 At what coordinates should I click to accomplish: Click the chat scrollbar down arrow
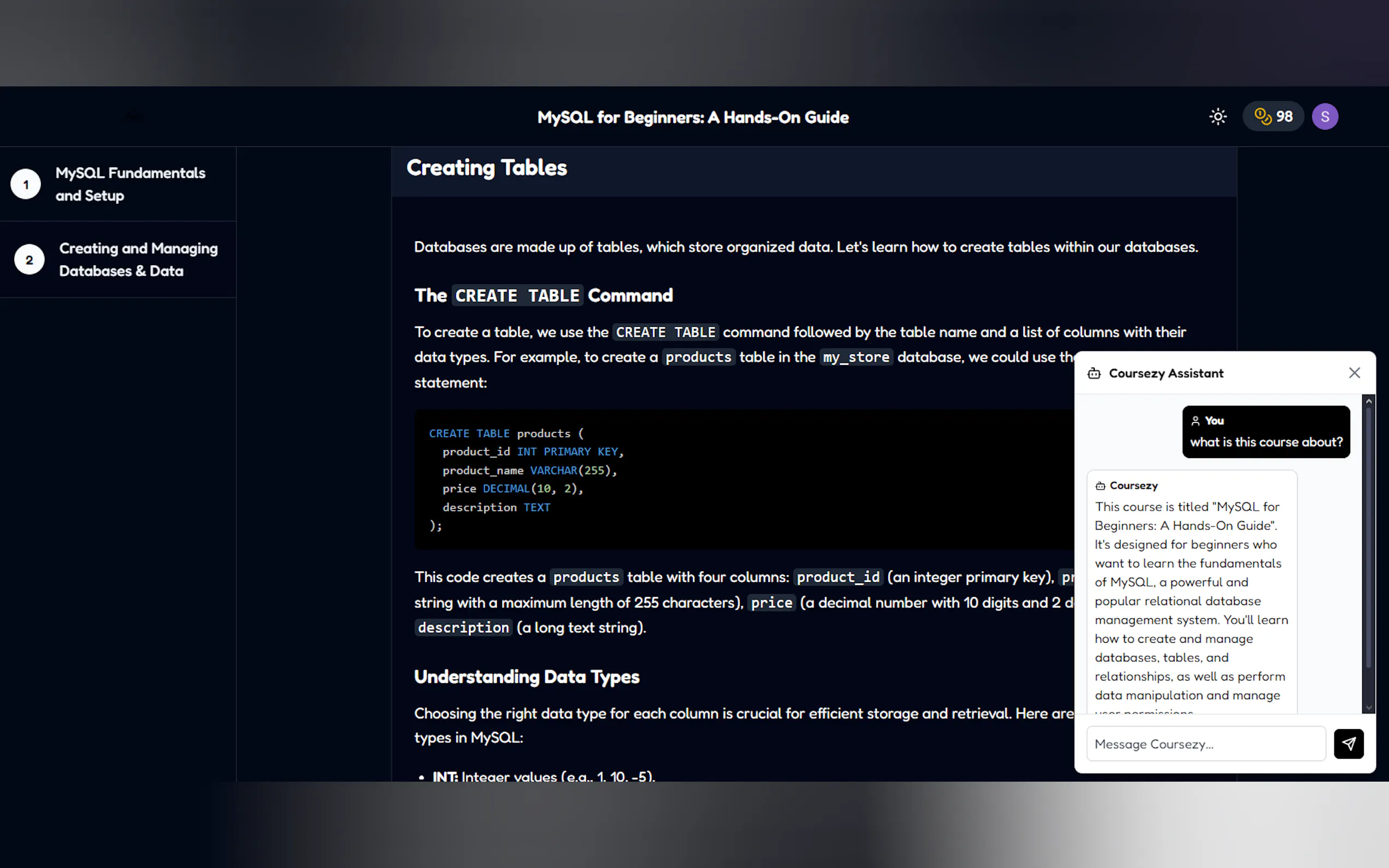pos(1368,708)
